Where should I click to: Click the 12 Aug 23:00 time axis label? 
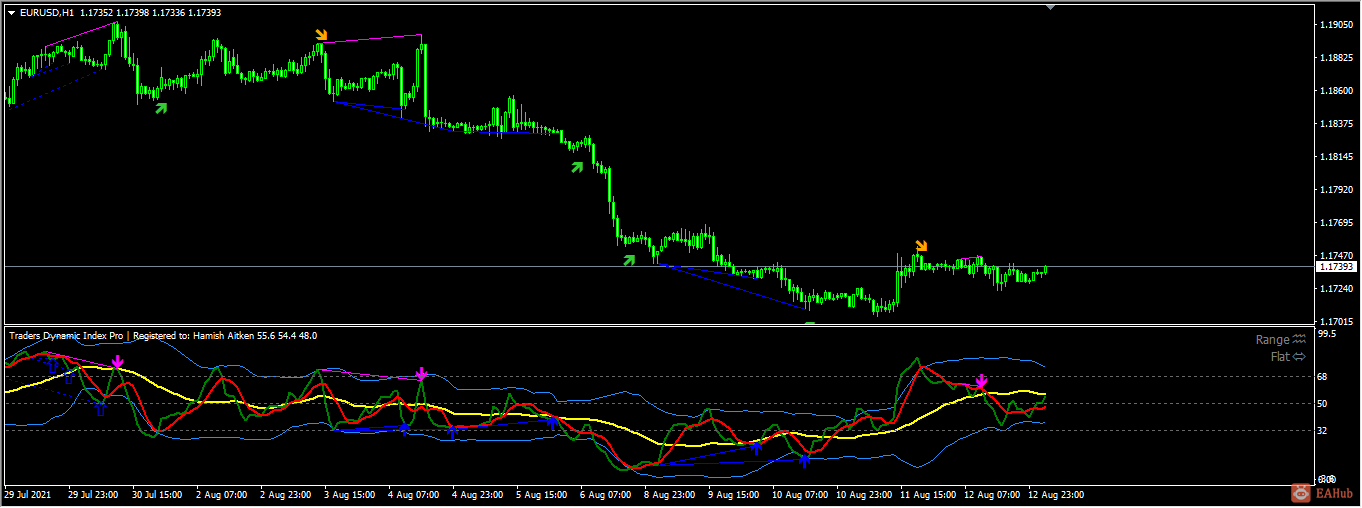(1054, 495)
